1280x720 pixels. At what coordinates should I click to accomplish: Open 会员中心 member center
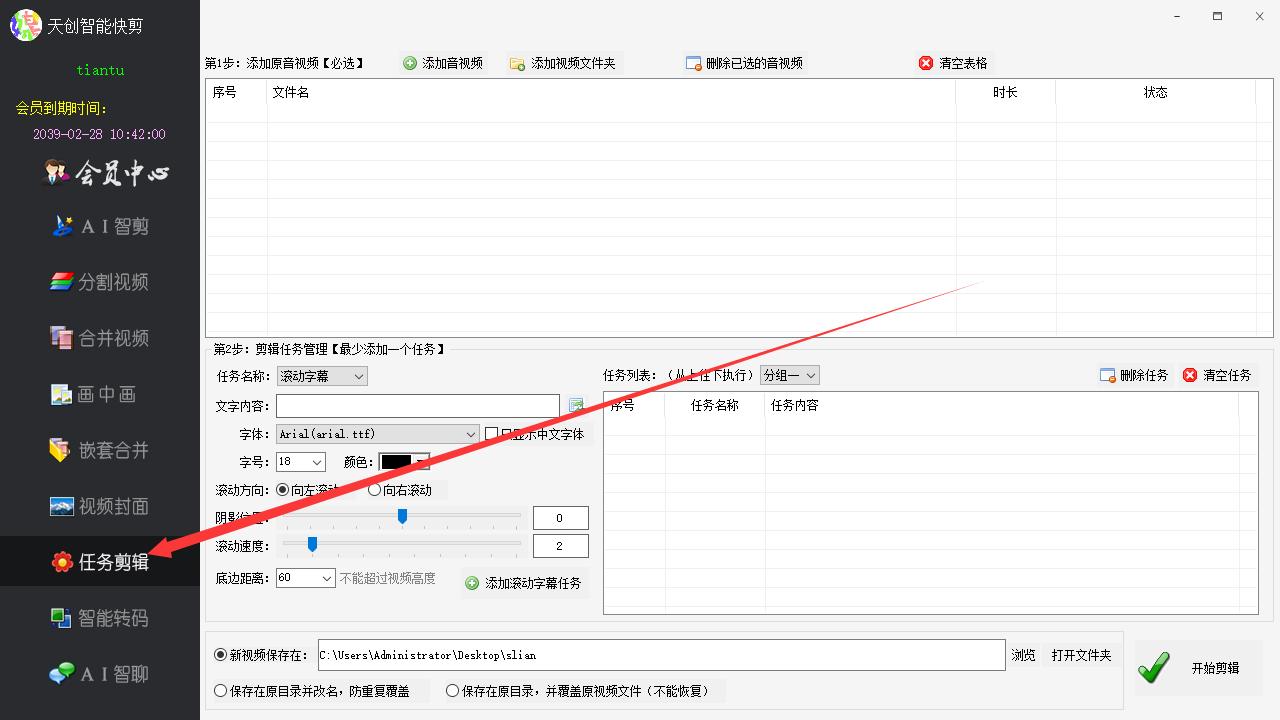tap(122, 173)
